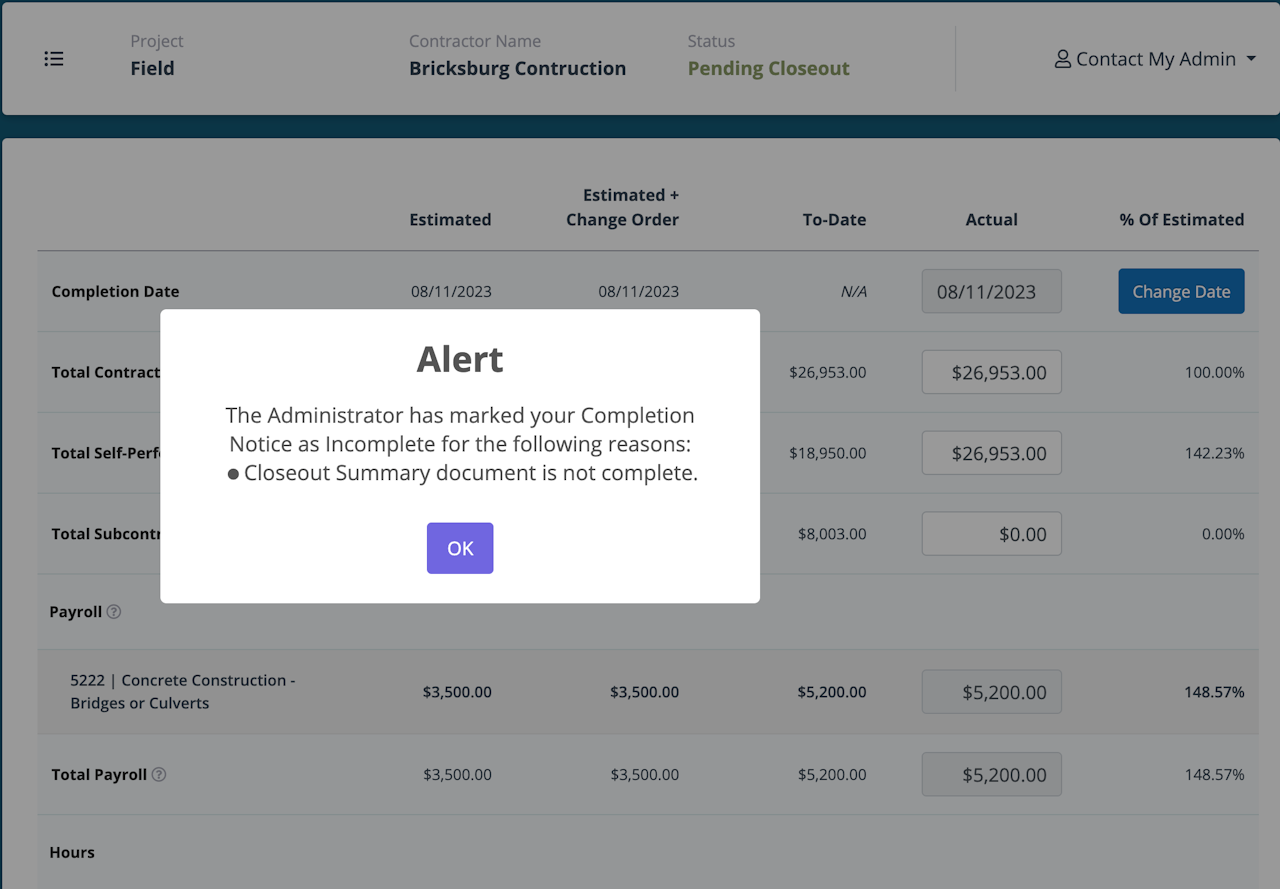Click the Bricksburg Contruction contractor name

pos(517,69)
